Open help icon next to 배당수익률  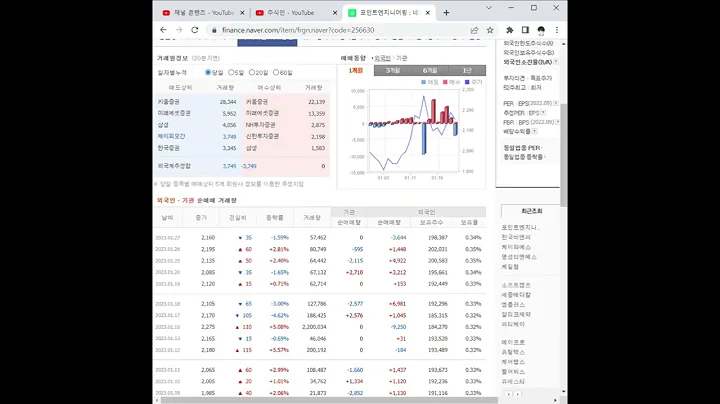(x=534, y=131)
